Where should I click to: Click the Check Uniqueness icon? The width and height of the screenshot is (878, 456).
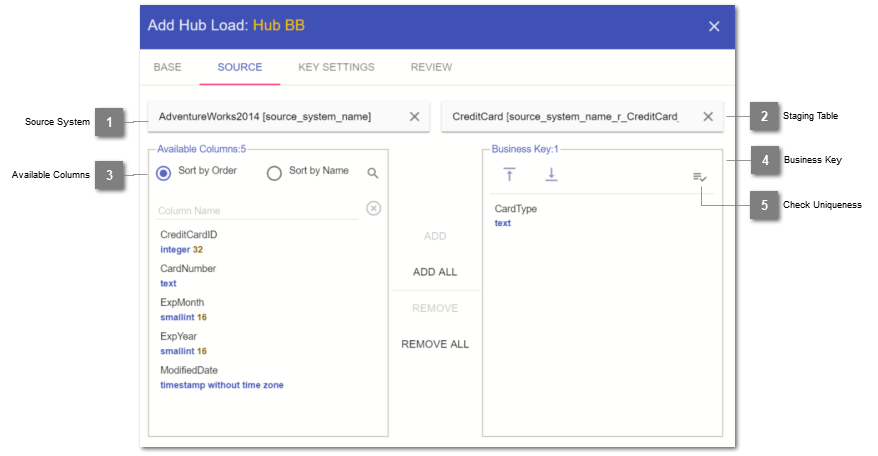pos(700,177)
